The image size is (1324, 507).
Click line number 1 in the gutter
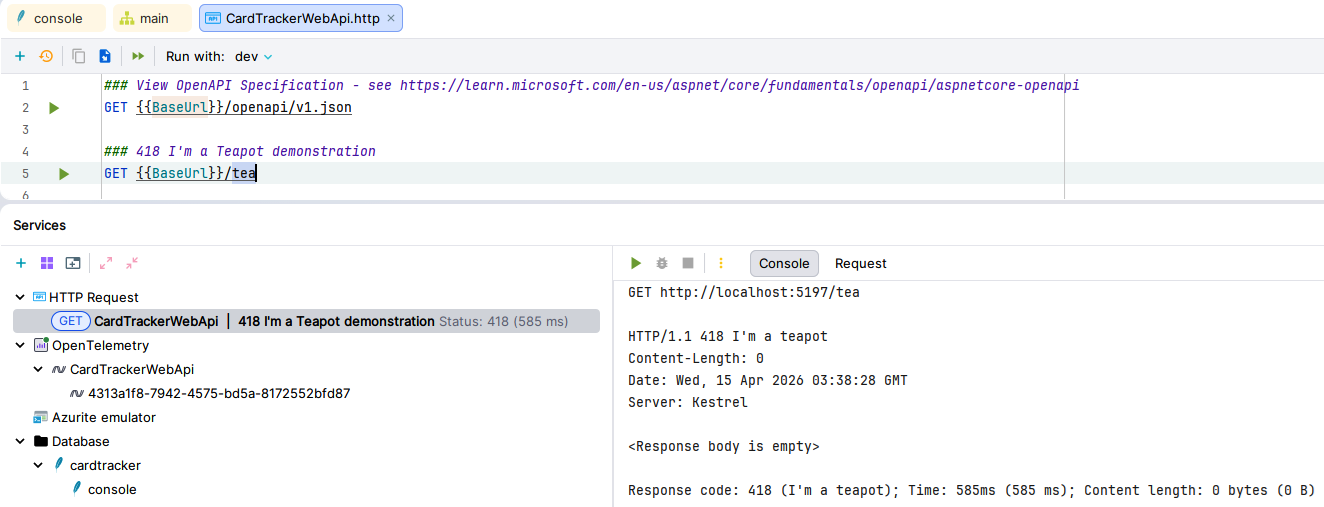[x=25, y=85]
